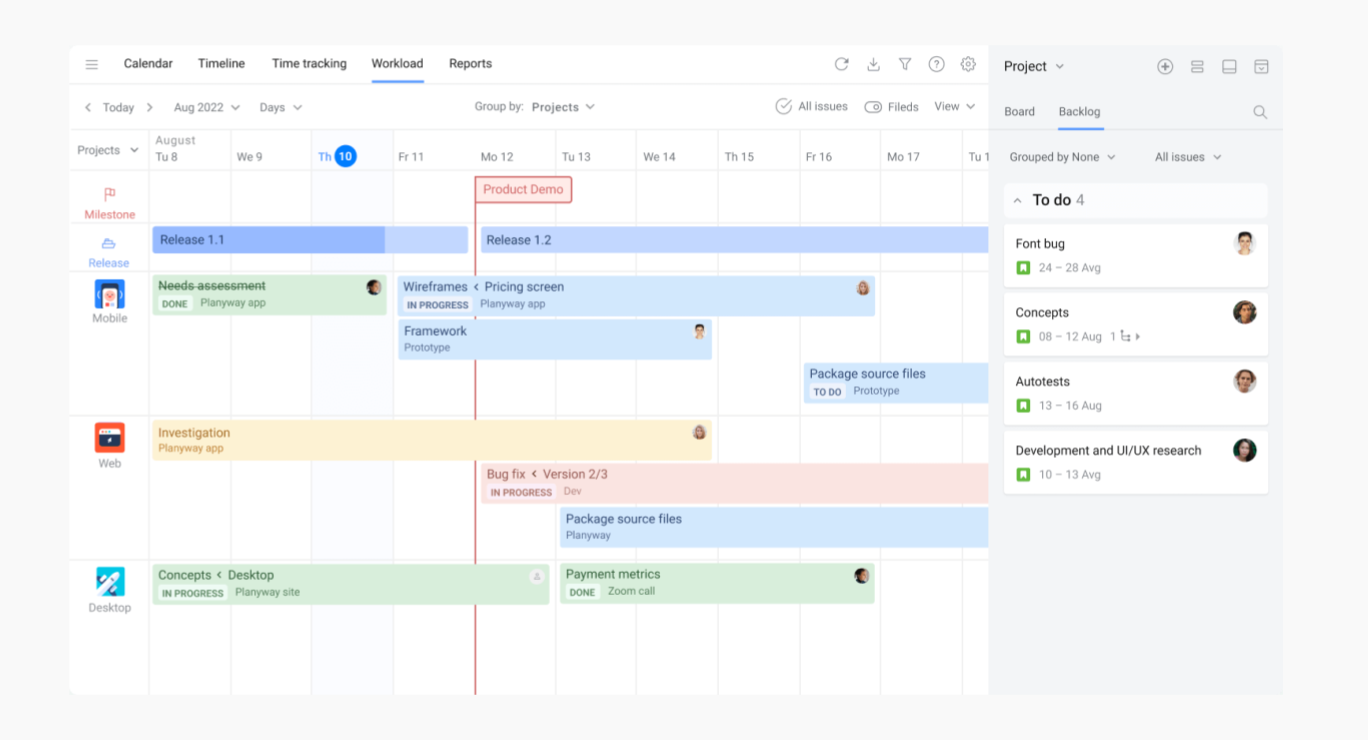1368x740 pixels.
Task: Click the refresh icon in top toolbar
Action: 841,64
